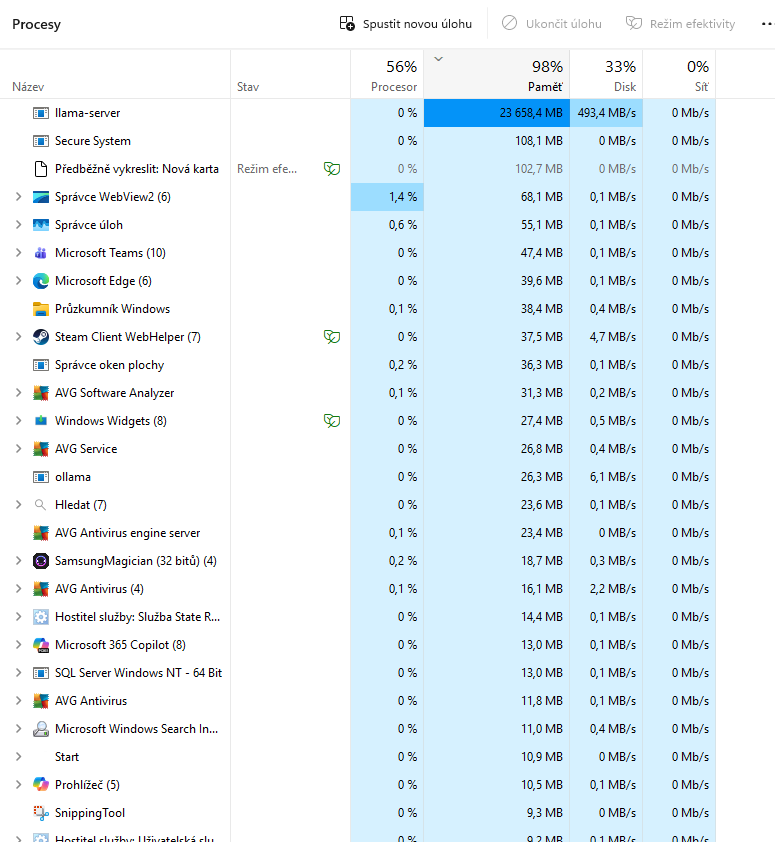
Task: Click the Prohlížeč (5) icon
Action: point(41,785)
